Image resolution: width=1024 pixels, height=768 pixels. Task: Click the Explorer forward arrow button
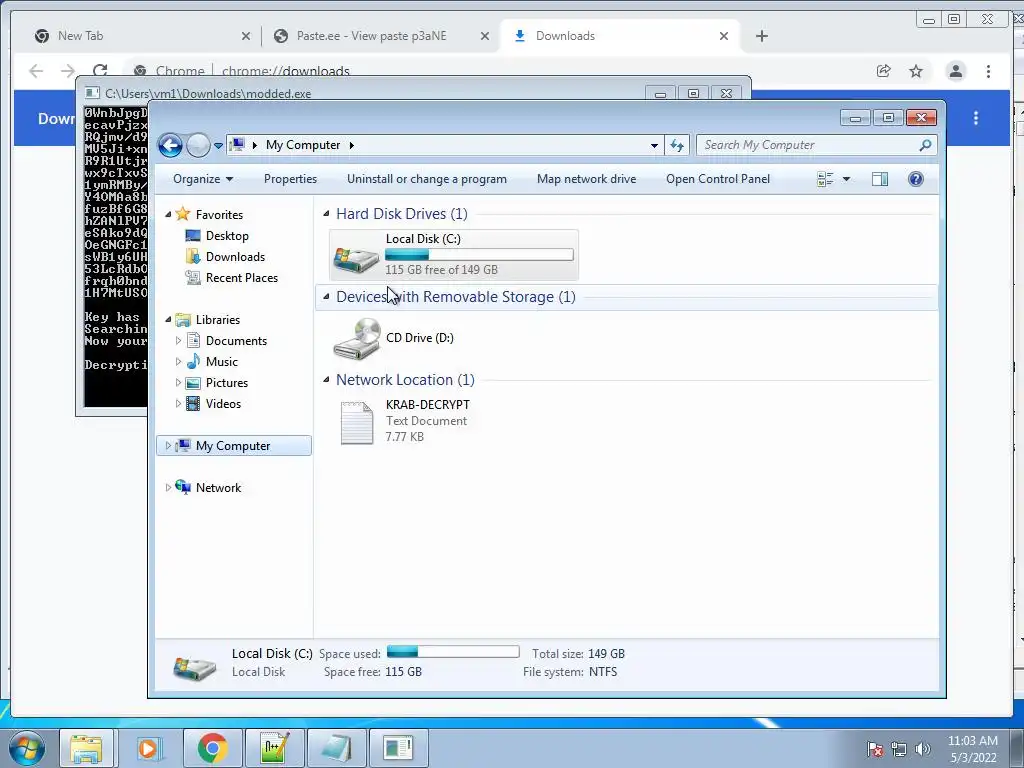(x=198, y=145)
